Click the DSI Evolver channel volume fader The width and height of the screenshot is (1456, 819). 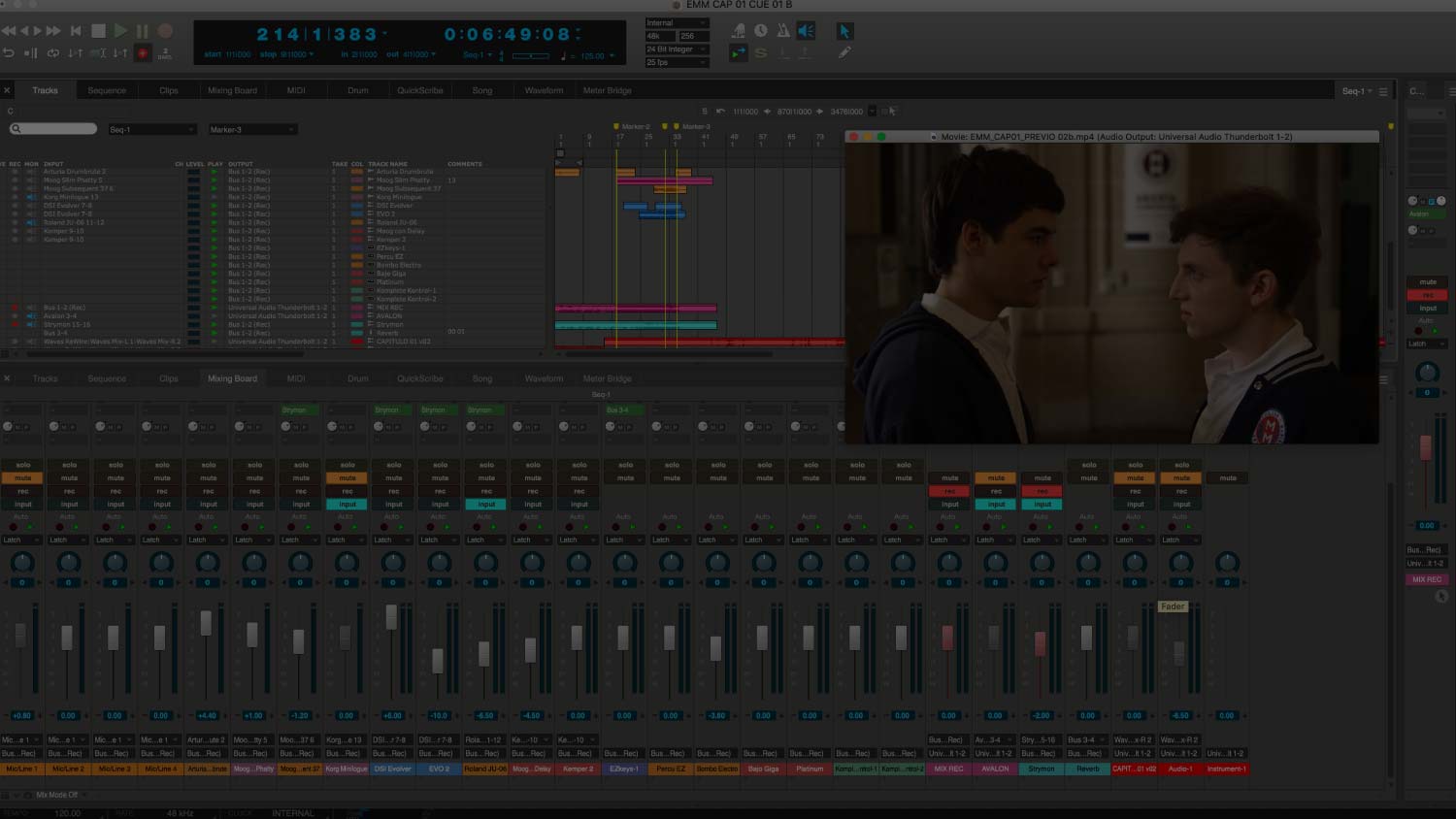[x=391, y=616]
